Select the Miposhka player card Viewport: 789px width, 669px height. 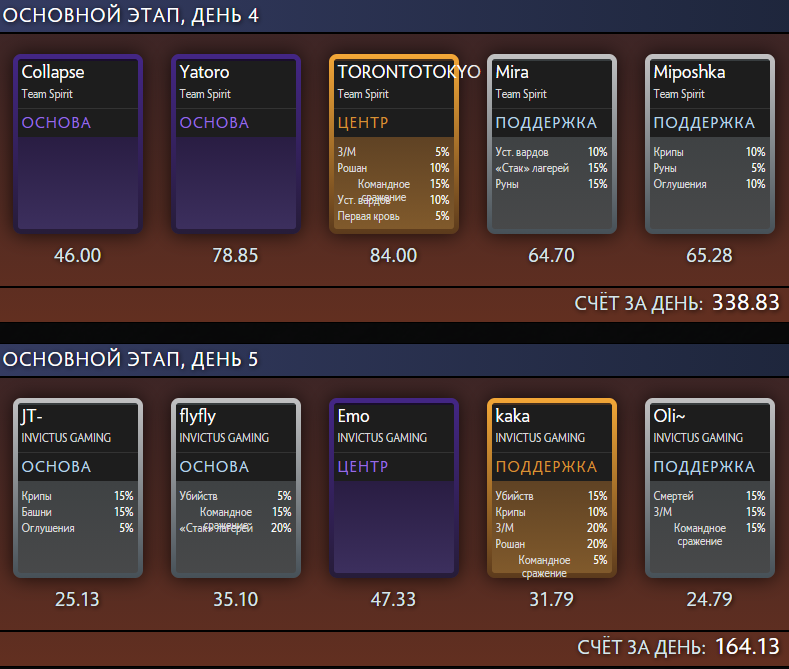pos(710,144)
